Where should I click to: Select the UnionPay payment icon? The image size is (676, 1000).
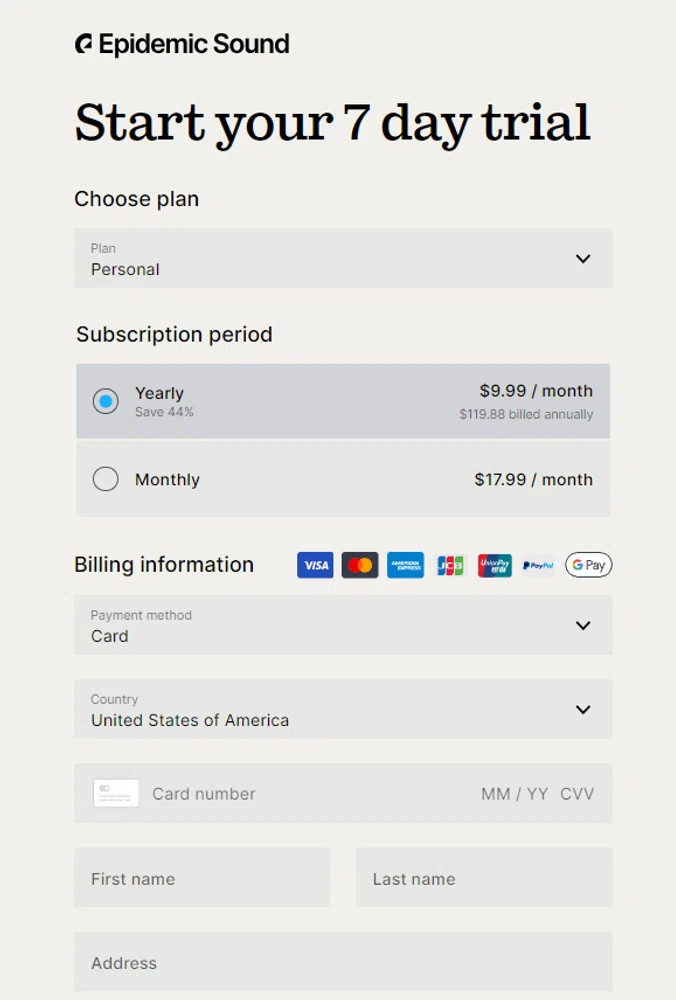[494, 565]
